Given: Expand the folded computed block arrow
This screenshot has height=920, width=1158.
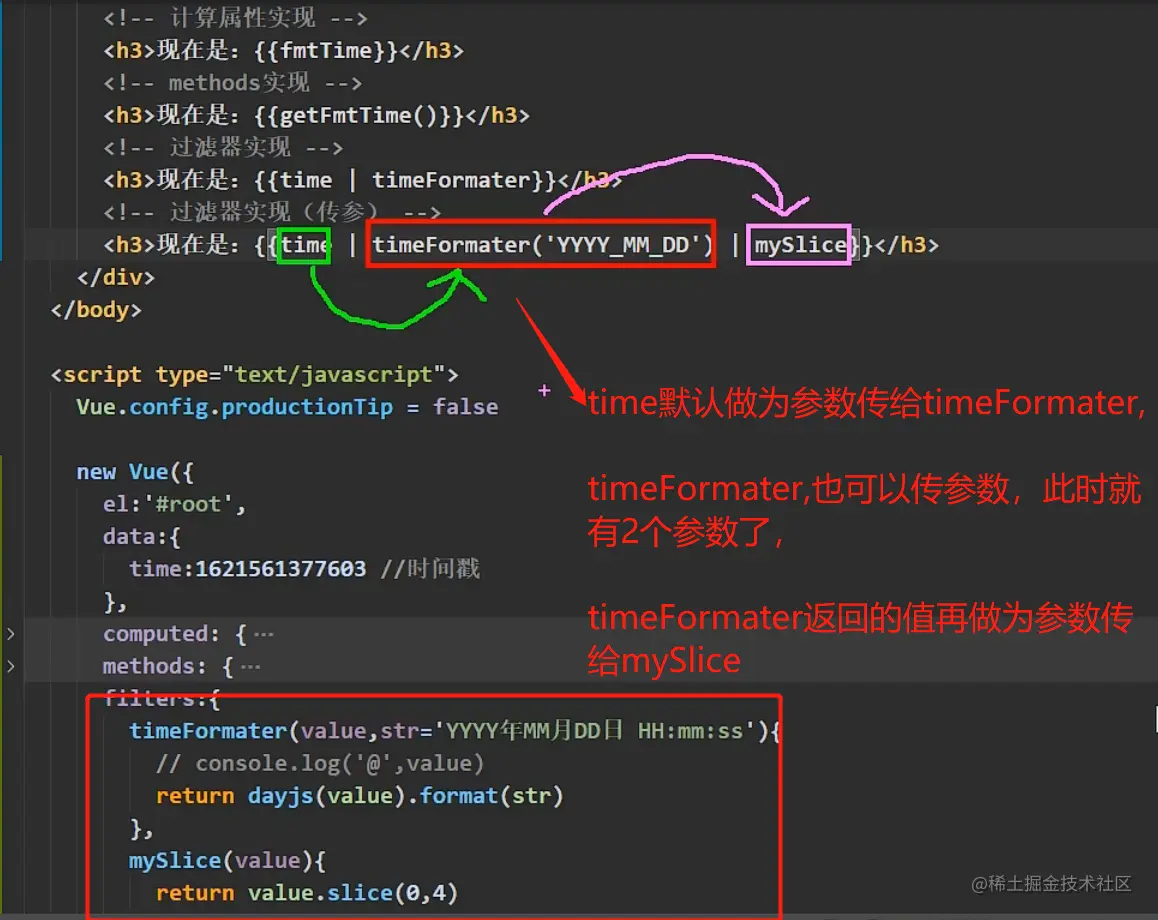Looking at the screenshot, I should (x=10, y=634).
